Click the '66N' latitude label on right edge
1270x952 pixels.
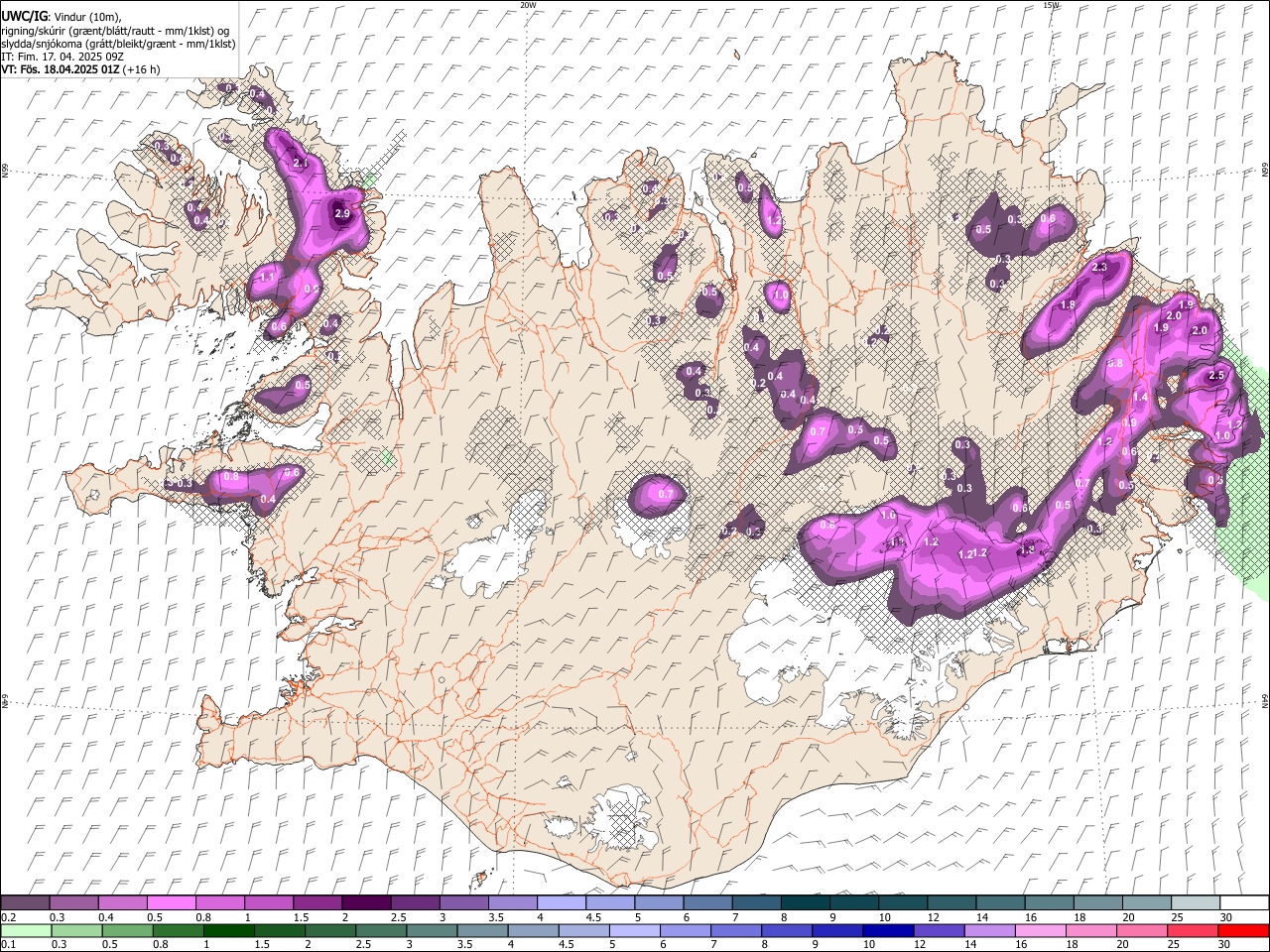pyautogui.click(x=1265, y=171)
